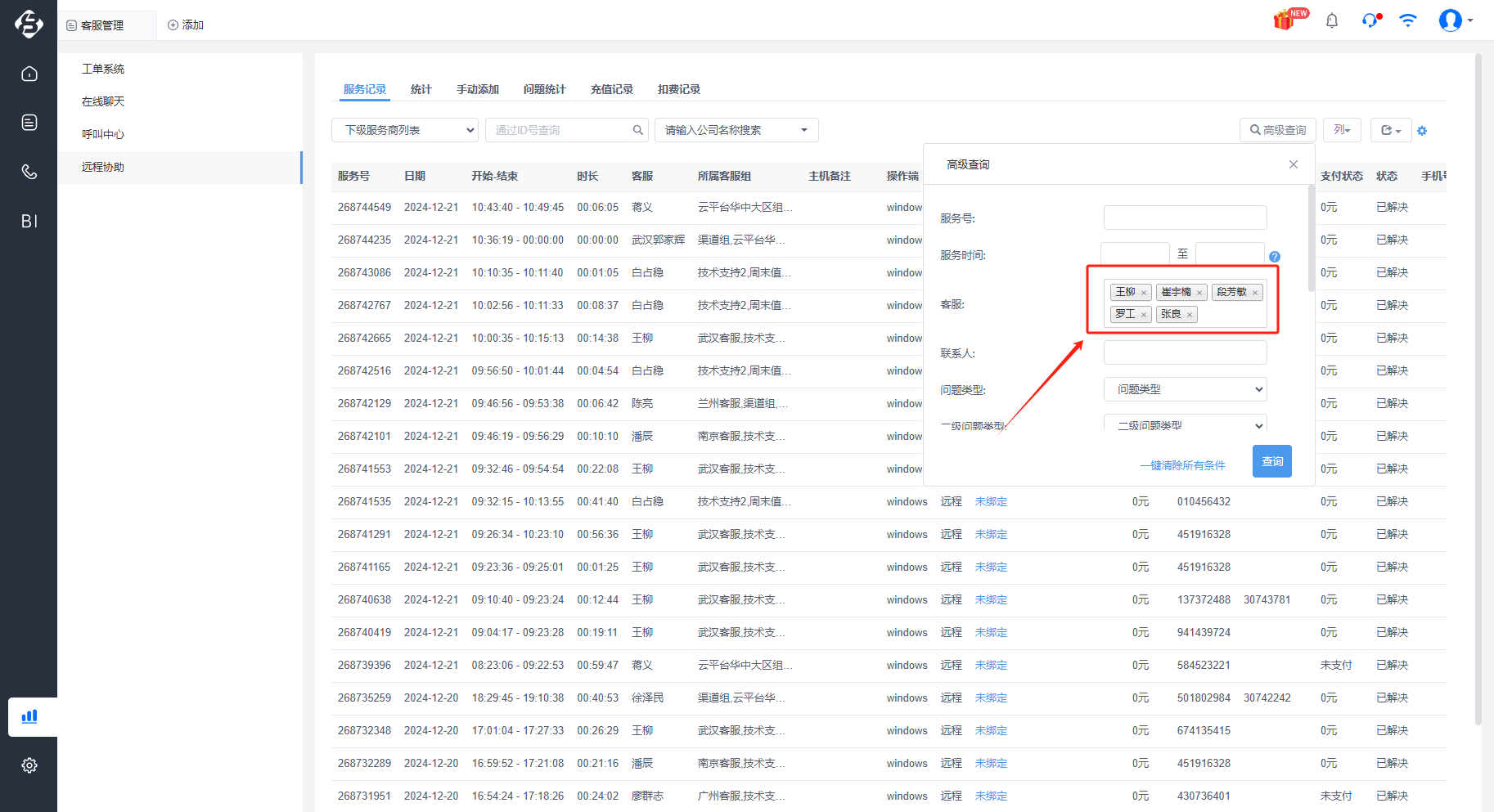Click the main page vertical scrollbar
1494x812 pixels.
[1478, 389]
